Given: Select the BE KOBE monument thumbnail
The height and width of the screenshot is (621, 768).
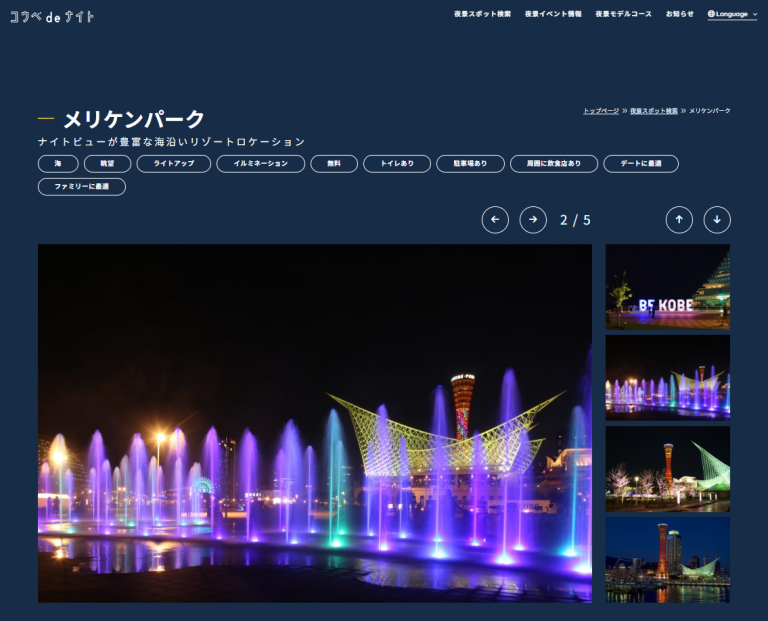Looking at the screenshot, I should pyautogui.click(x=667, y=287).
